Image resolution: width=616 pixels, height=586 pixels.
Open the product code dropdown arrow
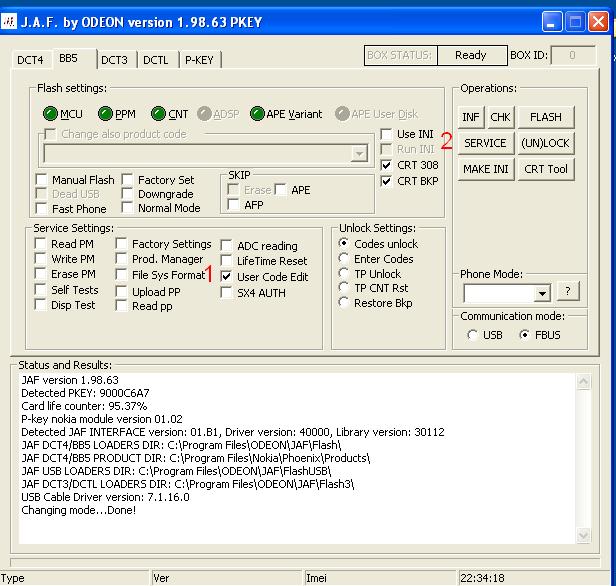point(359,154)
